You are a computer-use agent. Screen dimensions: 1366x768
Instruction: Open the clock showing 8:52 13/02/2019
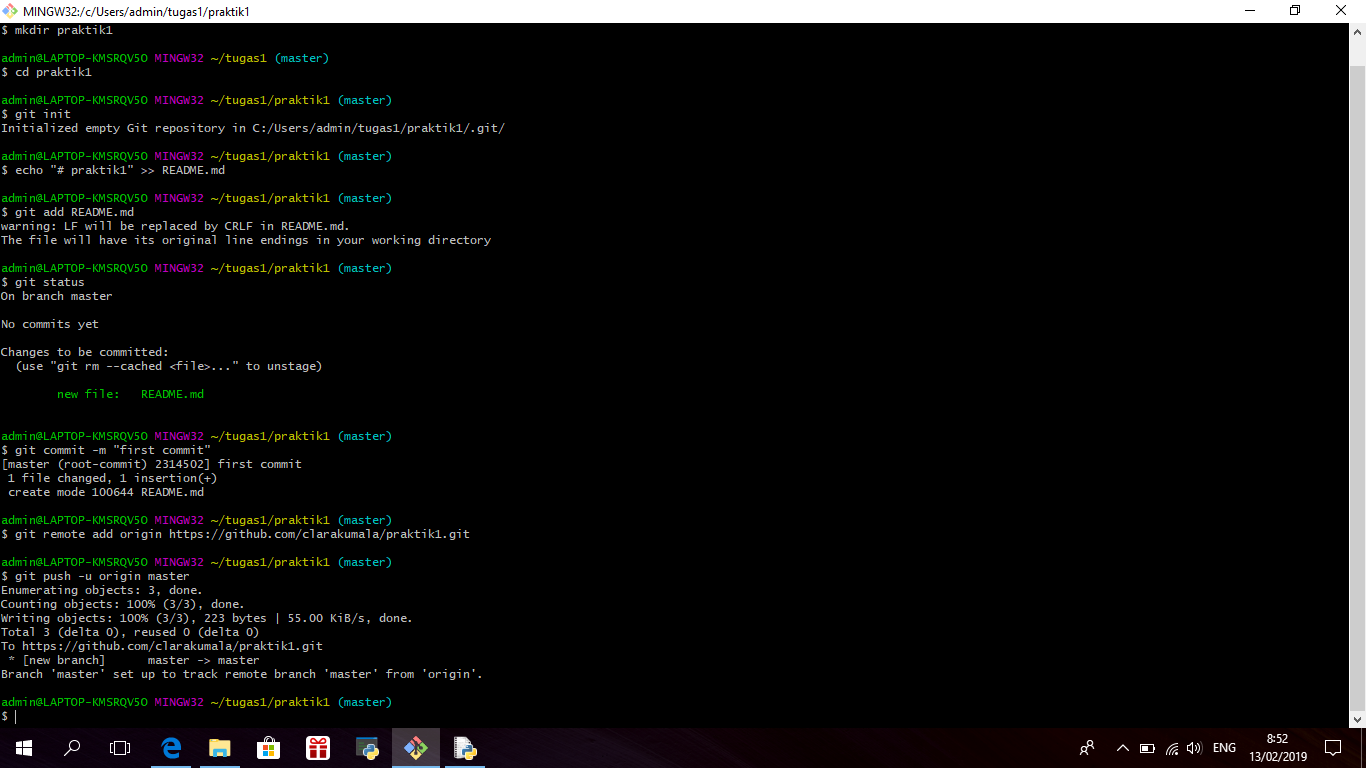[1277, 748]
